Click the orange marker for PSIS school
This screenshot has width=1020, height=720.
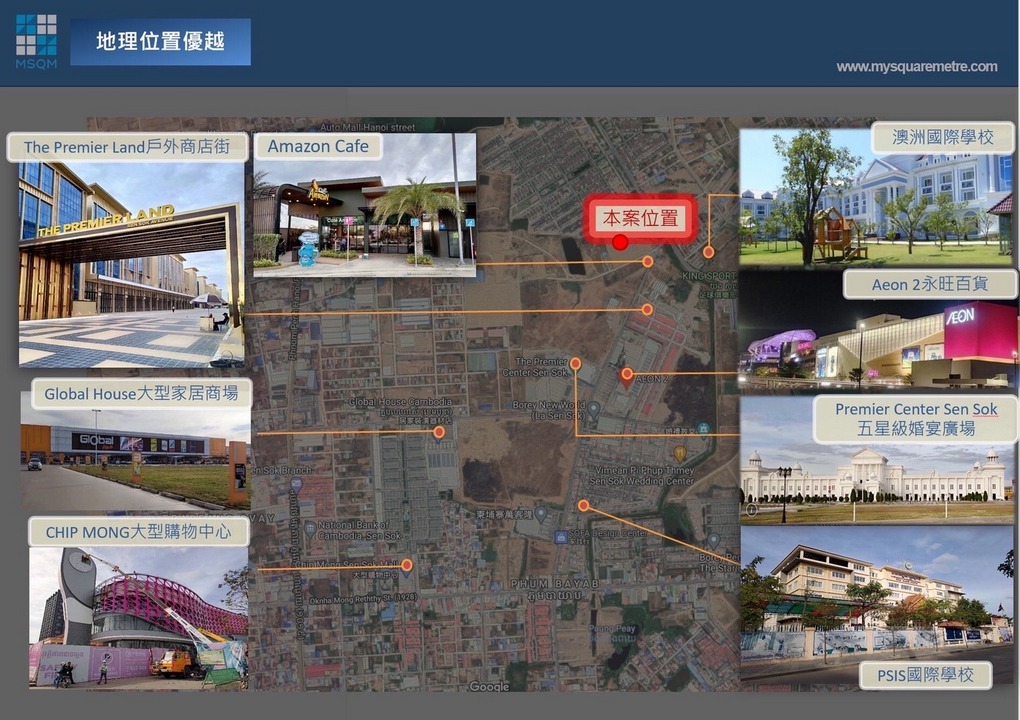(x=584, y=505)
